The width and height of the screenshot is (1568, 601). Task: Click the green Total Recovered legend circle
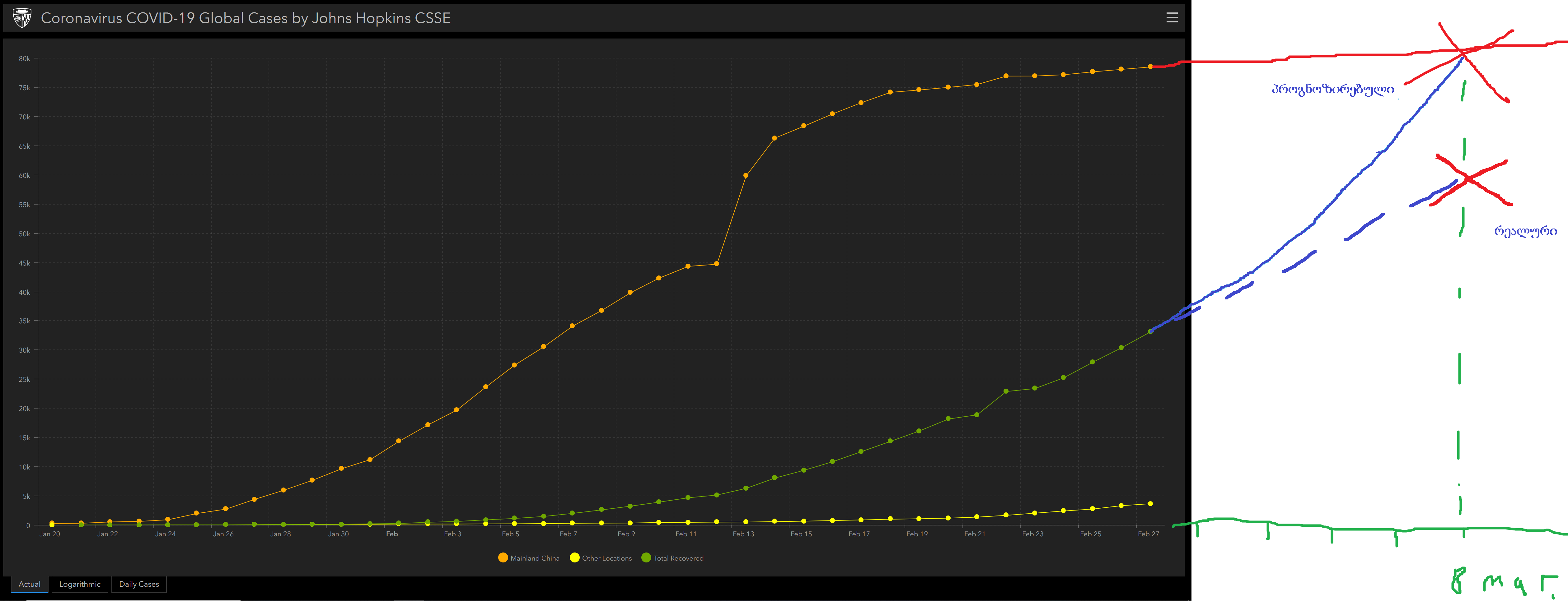coord(646,558)
